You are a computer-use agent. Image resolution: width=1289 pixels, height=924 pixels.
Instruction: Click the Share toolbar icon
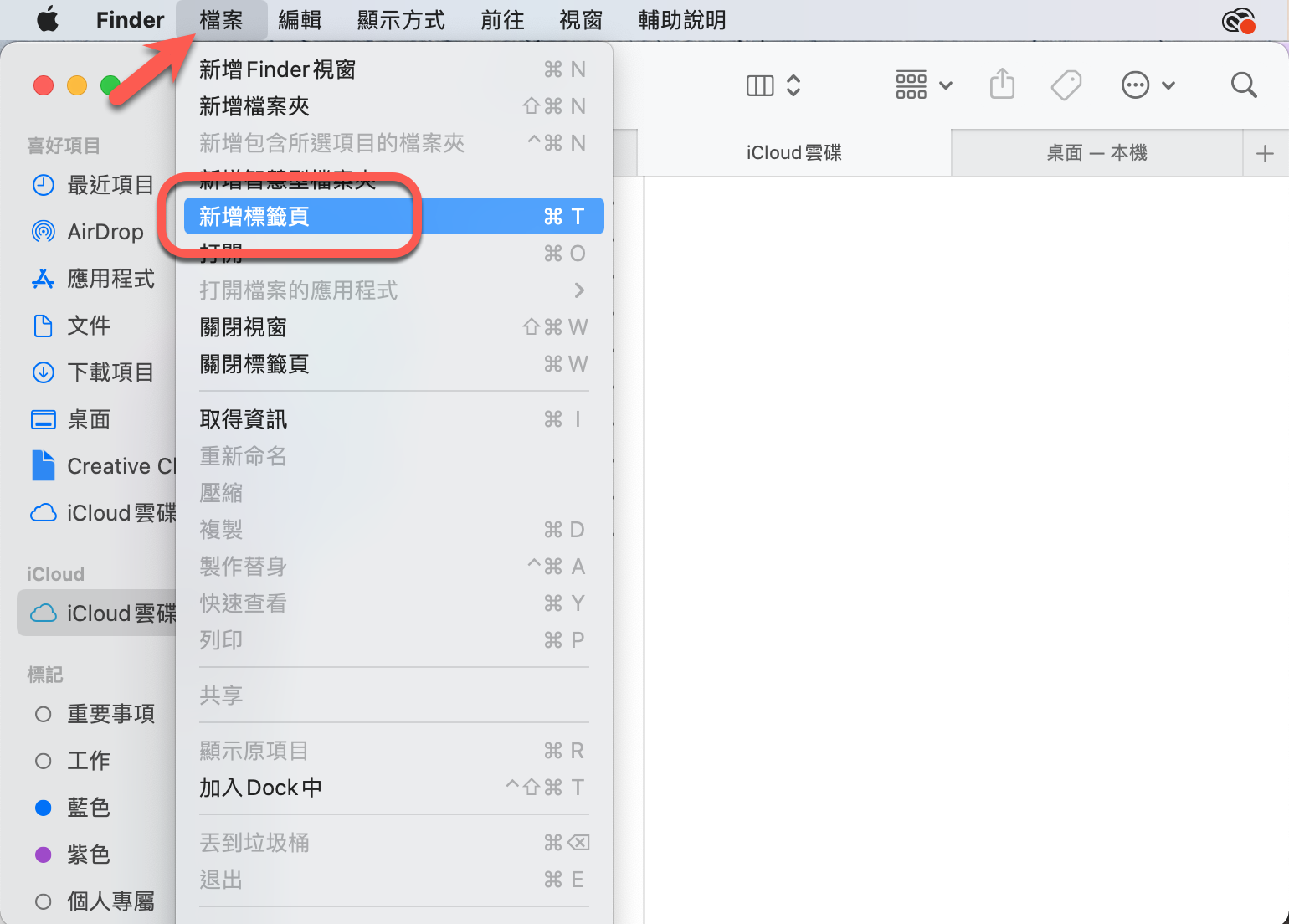point(1002,85)
